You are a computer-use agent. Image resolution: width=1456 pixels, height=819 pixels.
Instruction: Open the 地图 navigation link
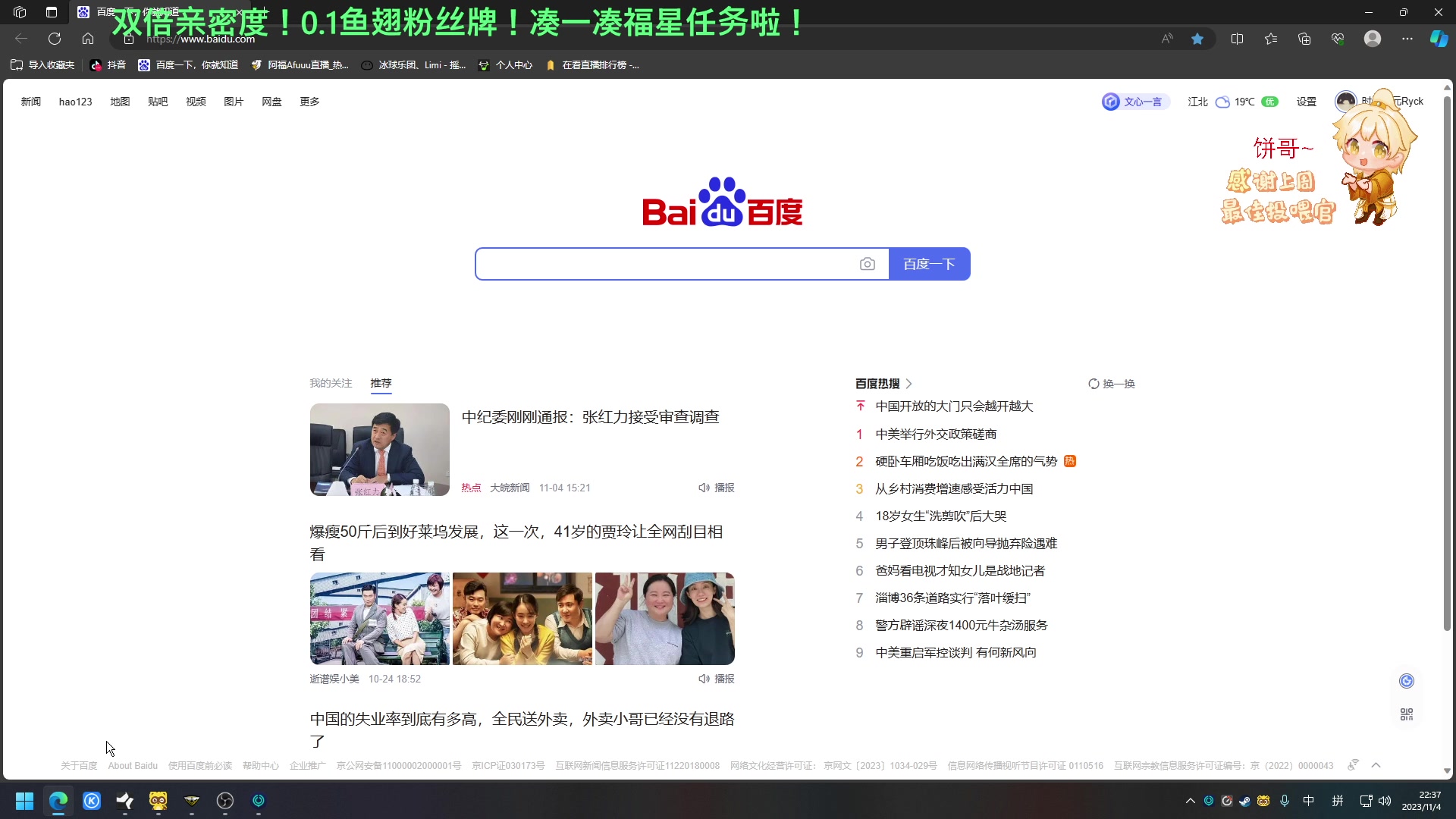pyautogui.click(x=120, y=102)
